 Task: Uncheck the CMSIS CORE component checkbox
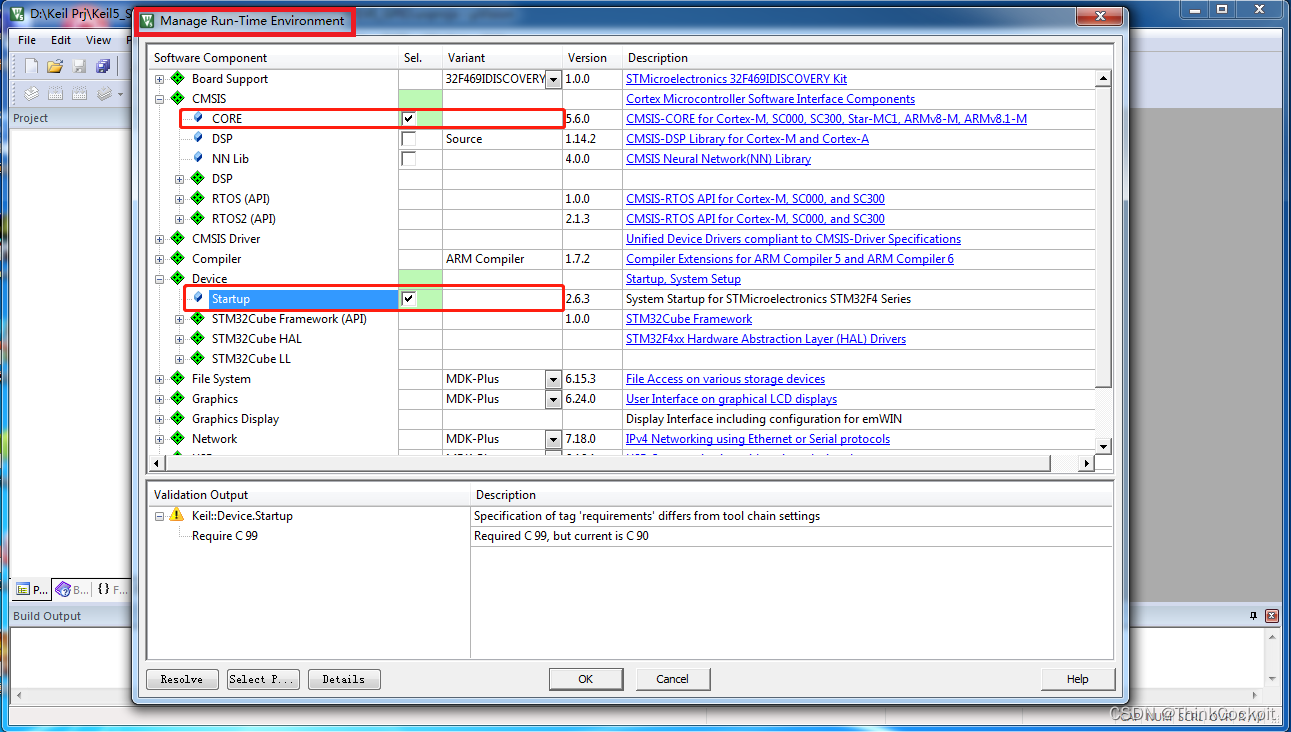point(408,118)
